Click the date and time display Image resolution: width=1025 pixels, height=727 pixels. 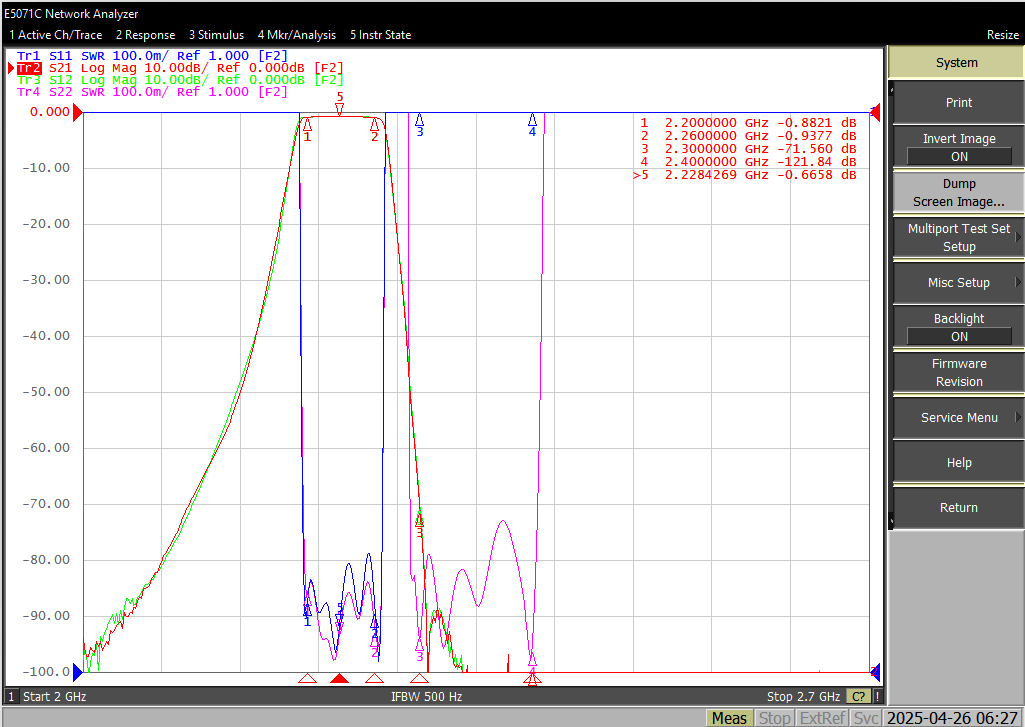point(952,718)
